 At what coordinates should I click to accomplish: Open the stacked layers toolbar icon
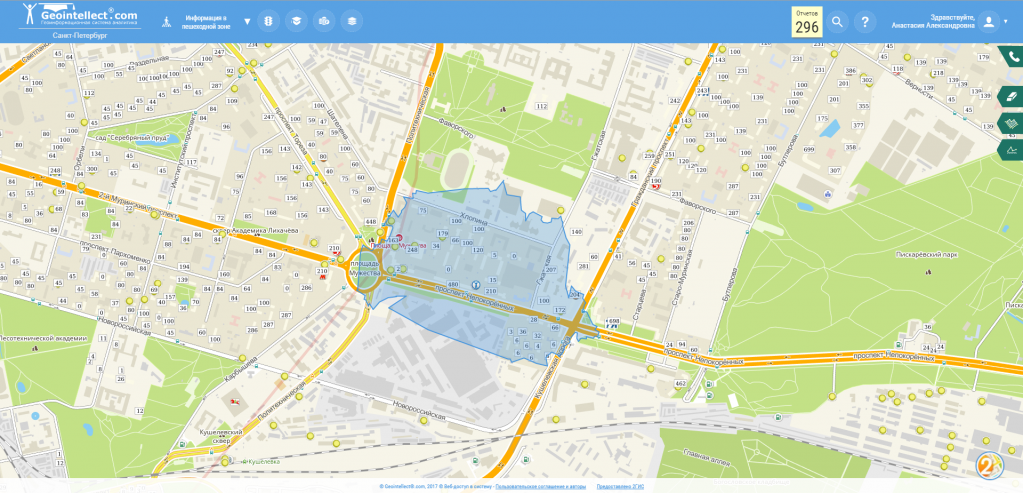click(351, 21)
